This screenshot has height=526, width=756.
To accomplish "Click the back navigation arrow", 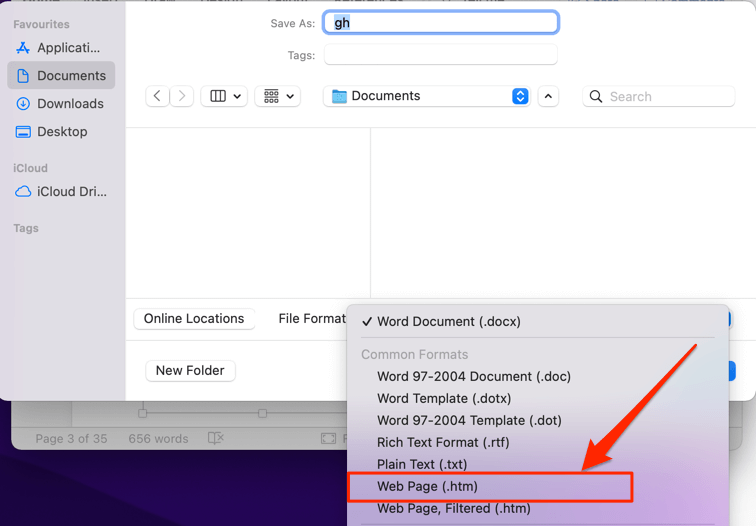I will click(x=157, y=96).
